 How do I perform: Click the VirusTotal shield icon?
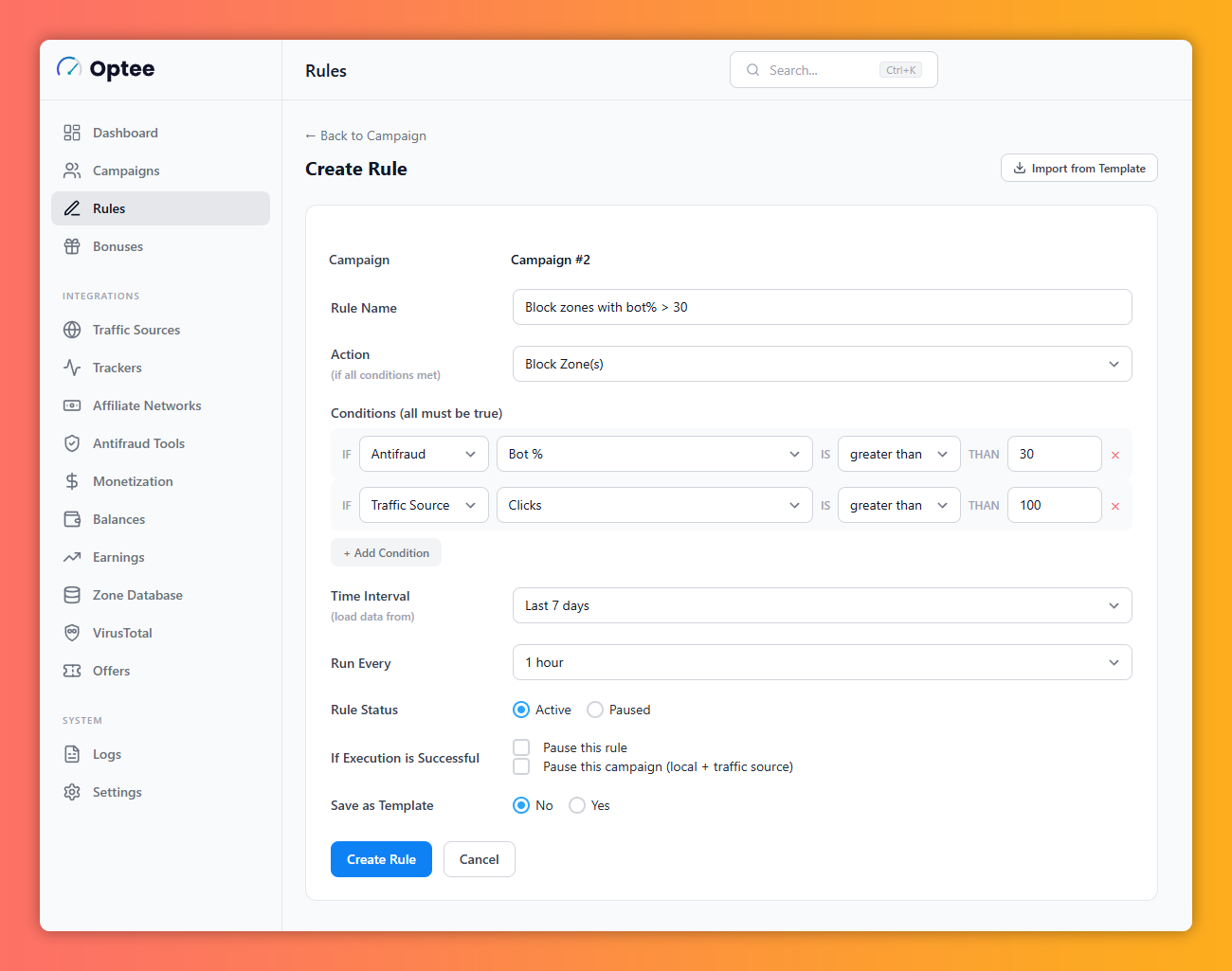click(x=72, y=633)
